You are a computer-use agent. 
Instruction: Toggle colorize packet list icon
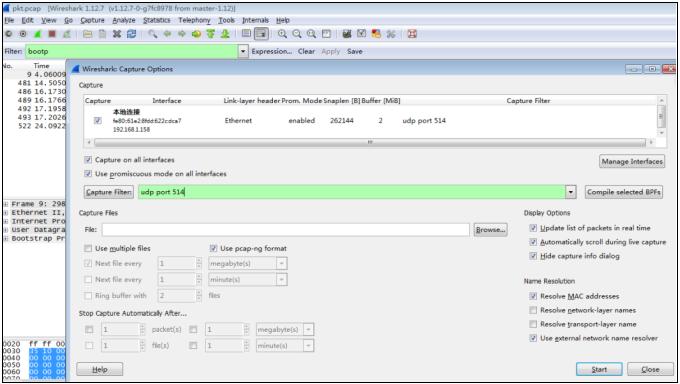click(246, 34)
